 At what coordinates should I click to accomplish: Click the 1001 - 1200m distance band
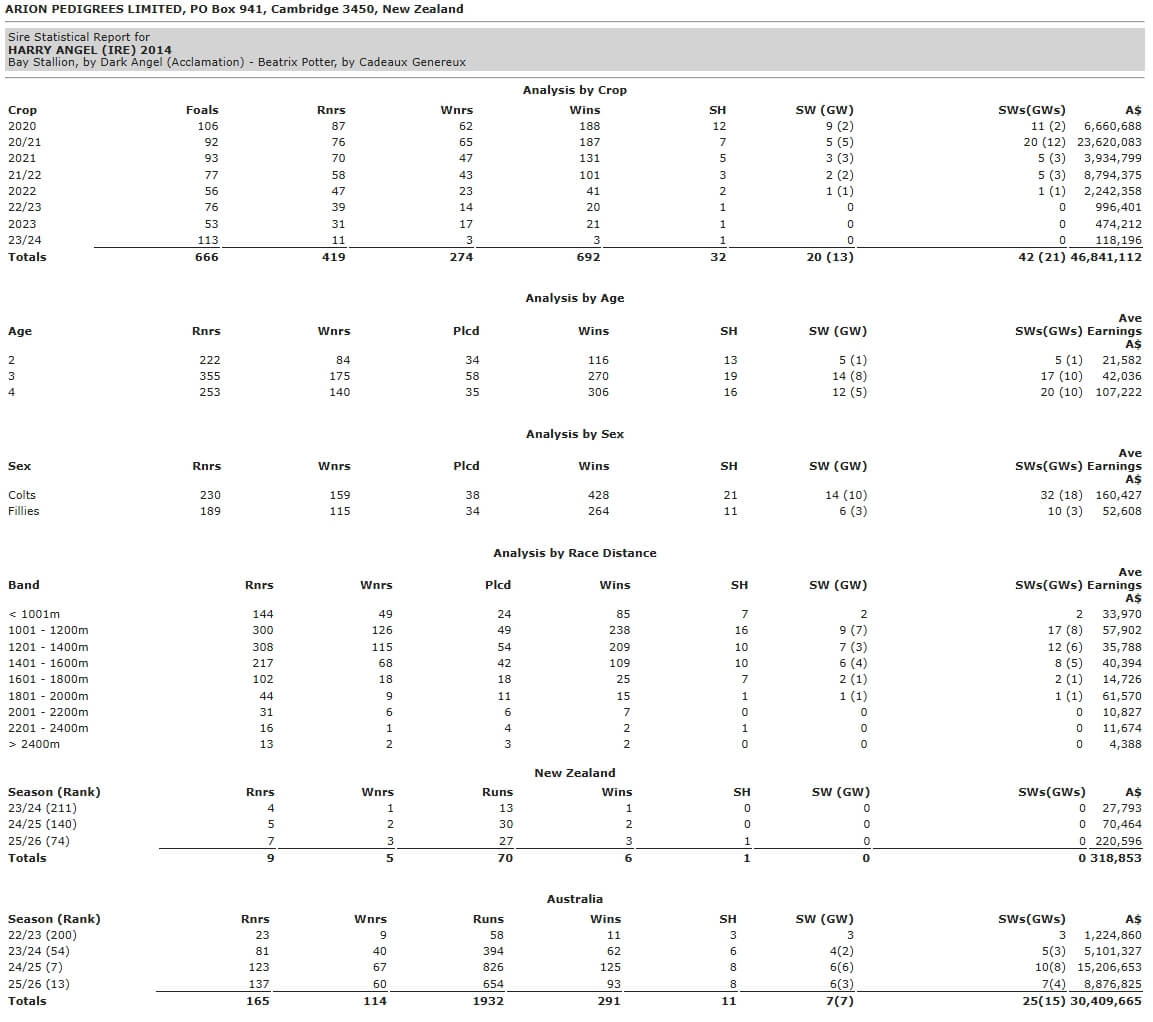pyautogui.click(x=48, y=630)
